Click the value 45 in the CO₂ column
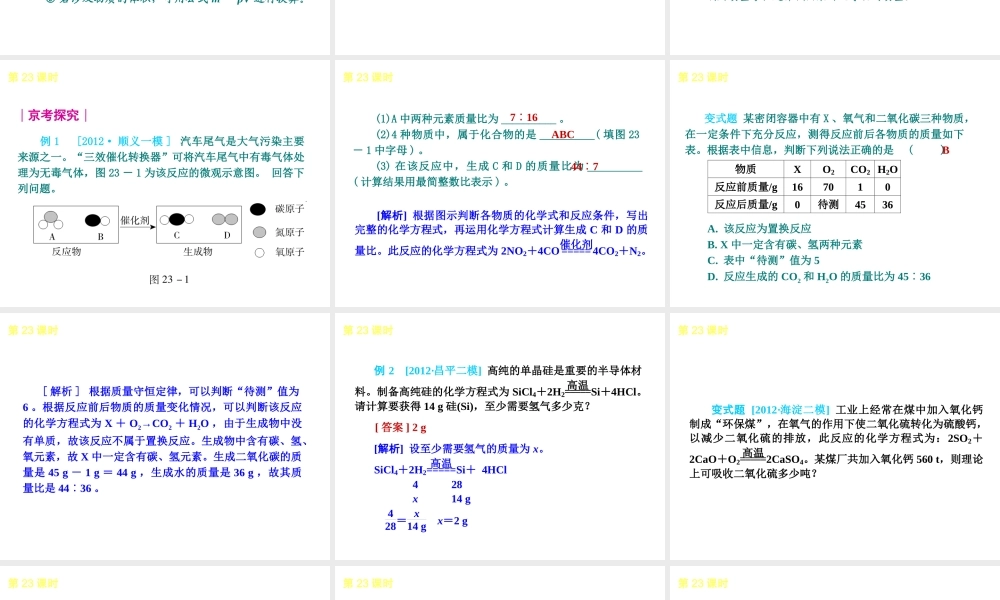This screenshot has height=600, width=1000. [860, 204]
